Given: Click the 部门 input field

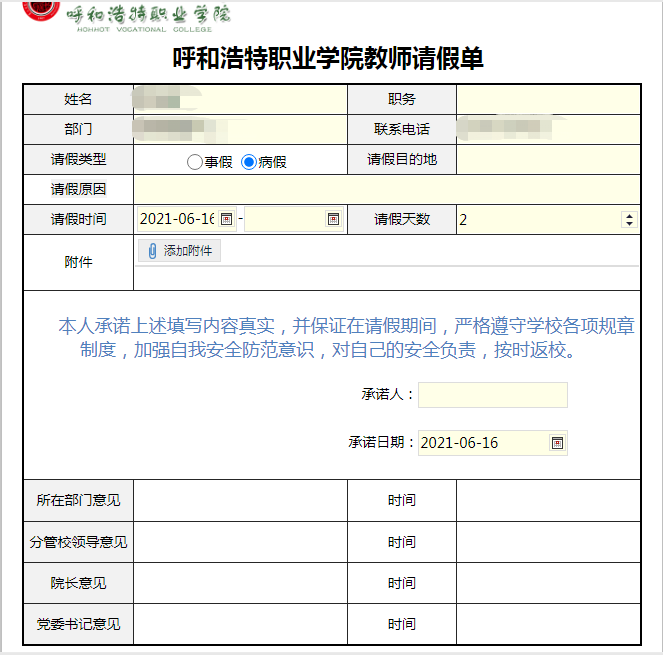Looking at the screenshot, I should click(240, 129).
